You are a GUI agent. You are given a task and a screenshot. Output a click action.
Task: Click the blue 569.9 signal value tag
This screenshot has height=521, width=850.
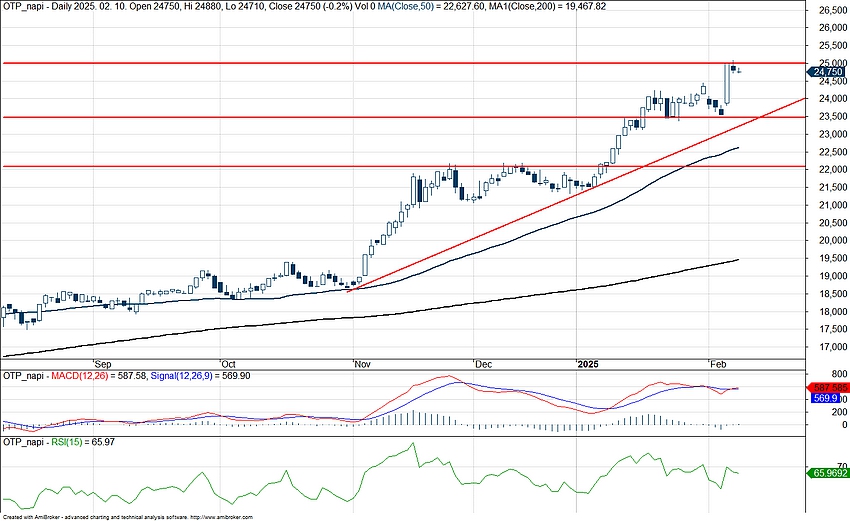pos(826,398)
